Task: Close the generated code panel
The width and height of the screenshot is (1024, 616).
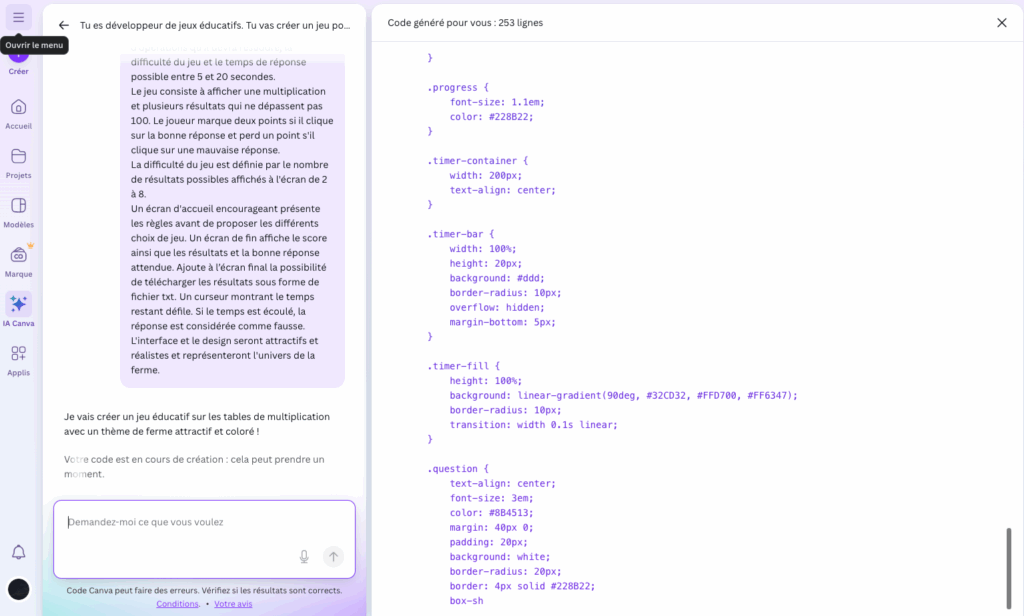Action: click(1001, 22)
